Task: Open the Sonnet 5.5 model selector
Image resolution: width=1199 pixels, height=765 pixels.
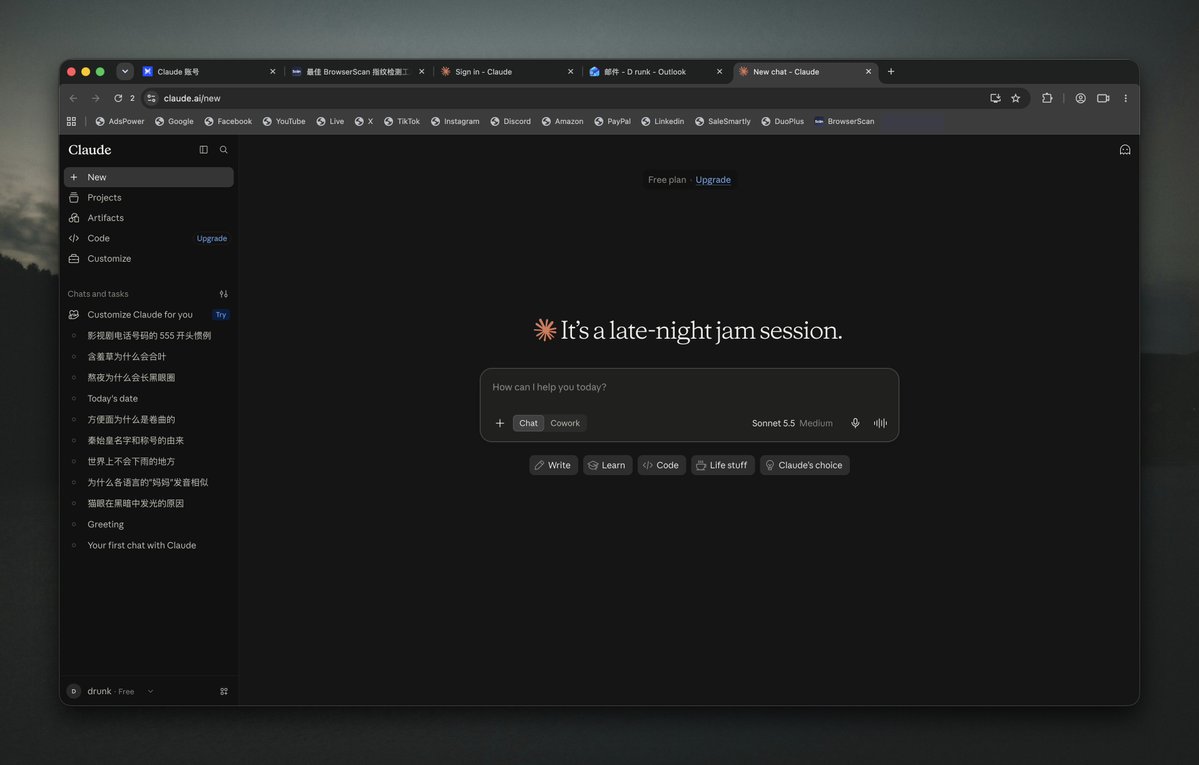Action: [792, 423]
